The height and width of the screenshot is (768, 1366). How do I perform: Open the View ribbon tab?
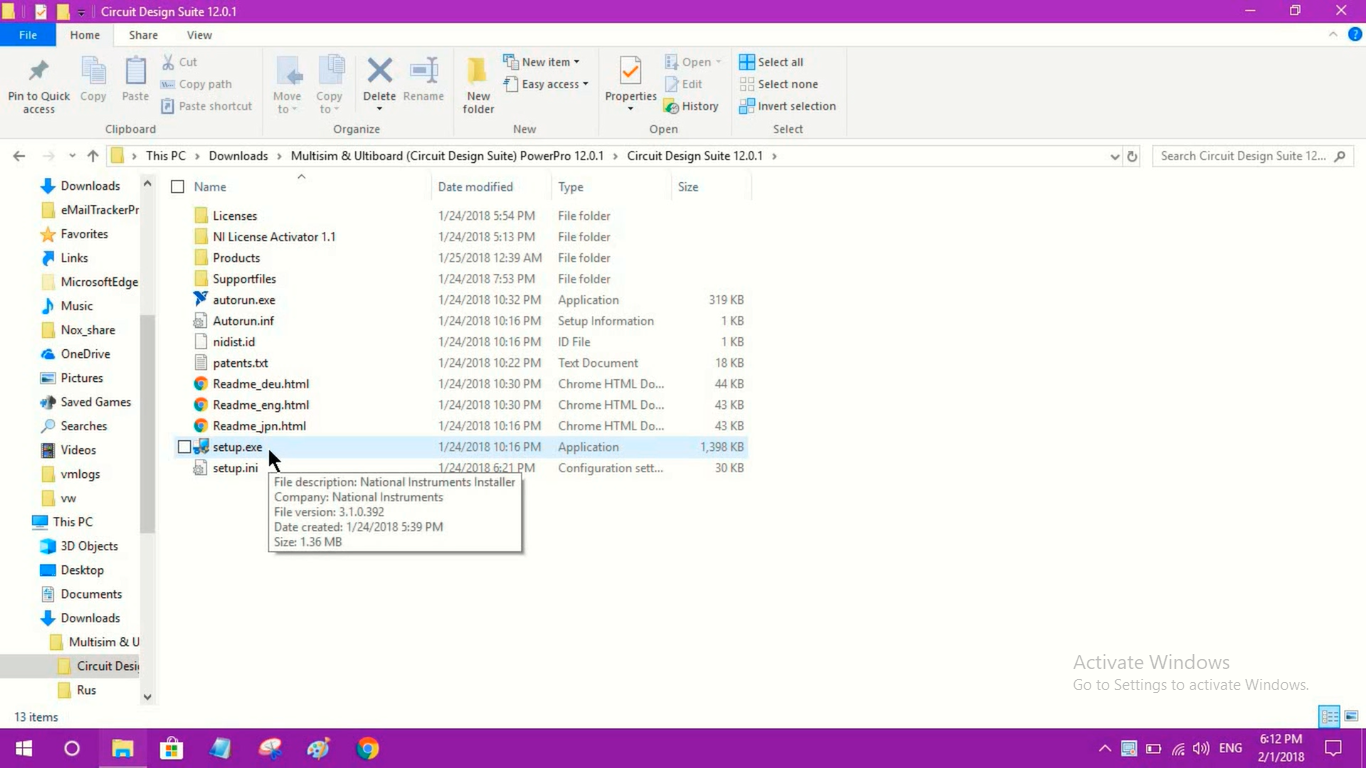[199, 34]
